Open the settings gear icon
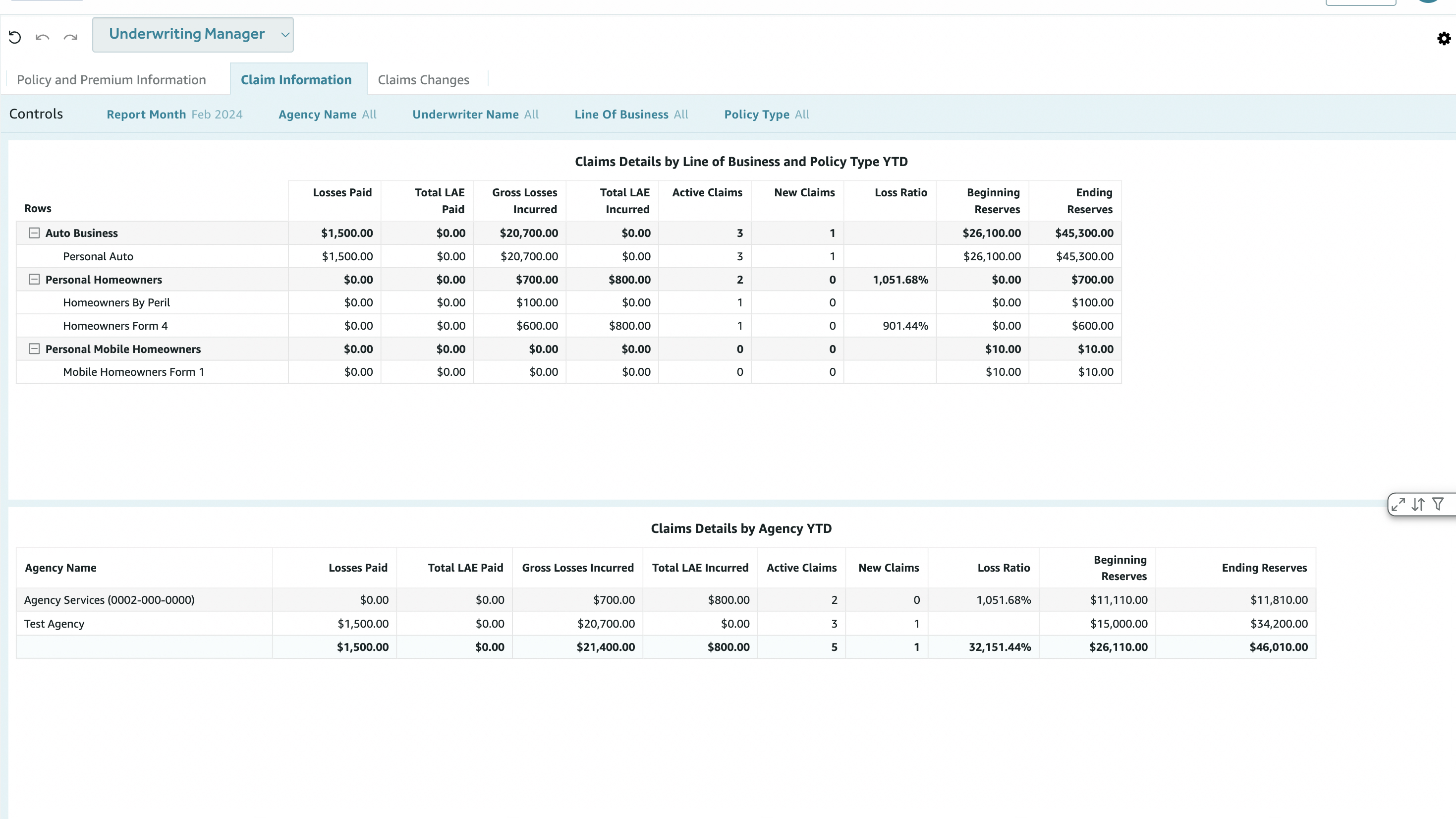The height and width of the screenshot is (819, 1456). click(x=1444, y=39)
